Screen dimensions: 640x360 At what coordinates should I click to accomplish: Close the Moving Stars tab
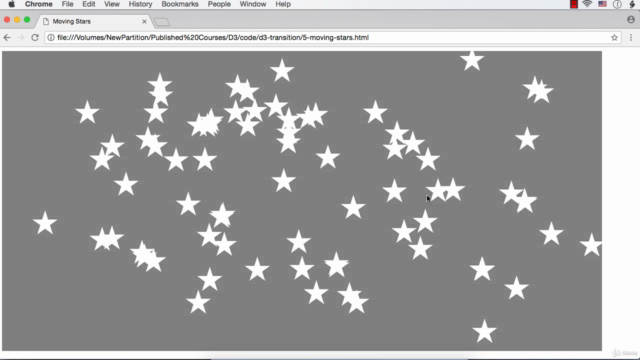(x=144, y=21)
